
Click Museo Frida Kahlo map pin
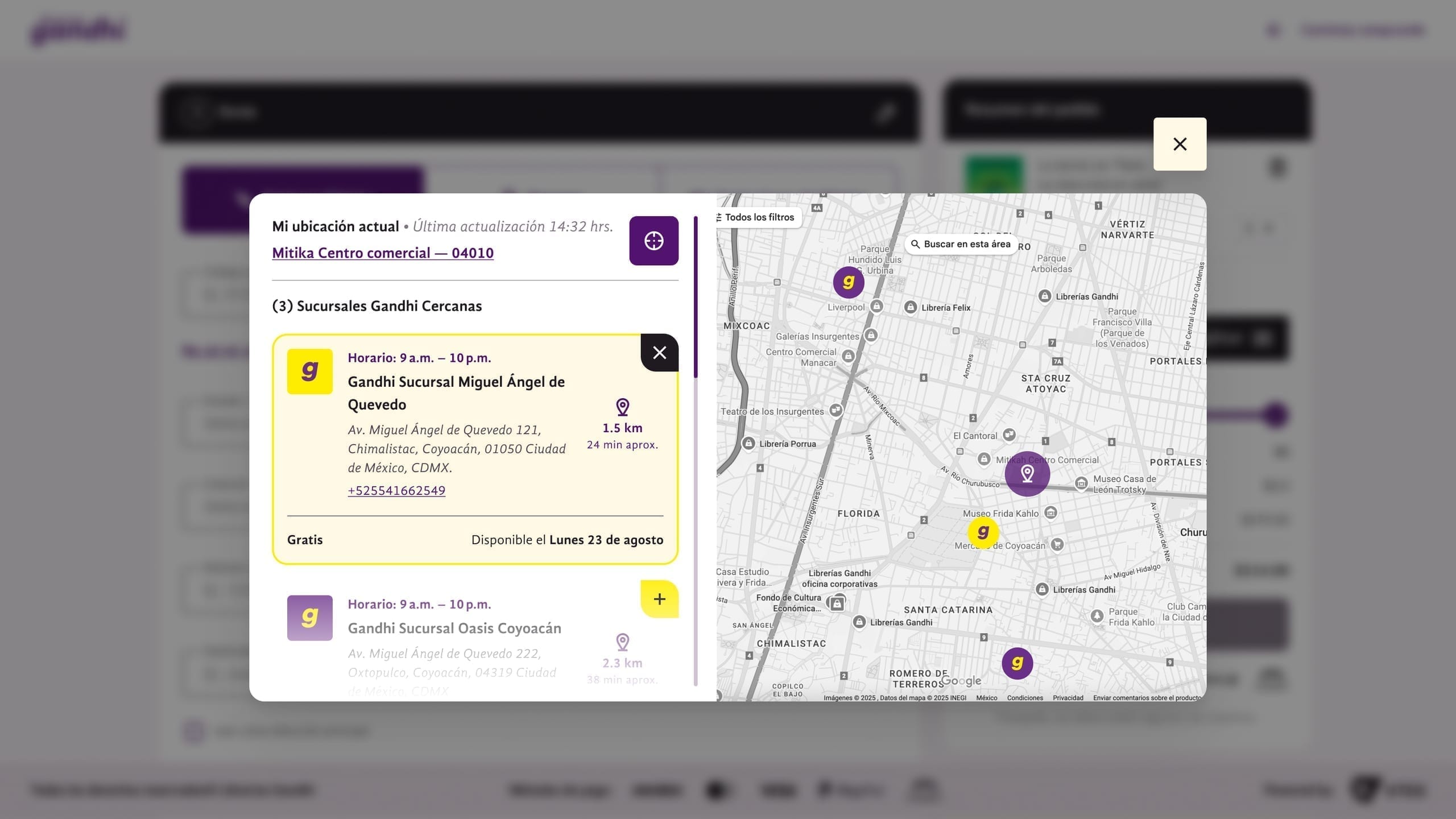coord(1050,512)
